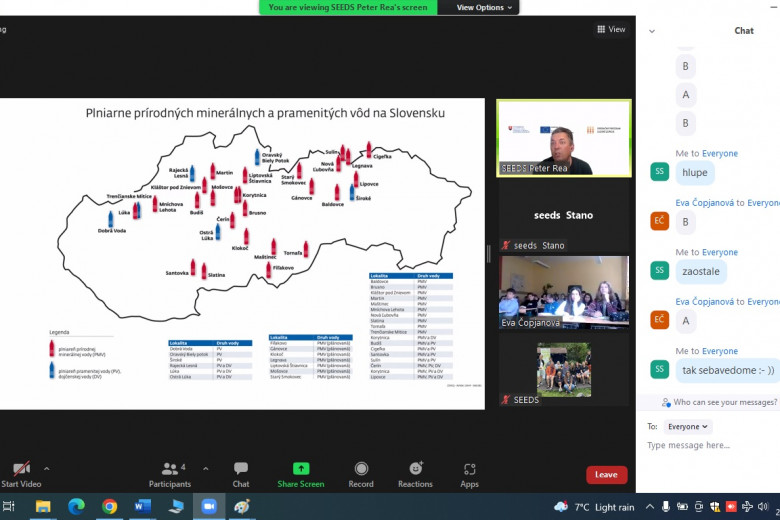The image size is (780, 520).
Task: Open Microsoft Word from taskbar
Action: 143,507
